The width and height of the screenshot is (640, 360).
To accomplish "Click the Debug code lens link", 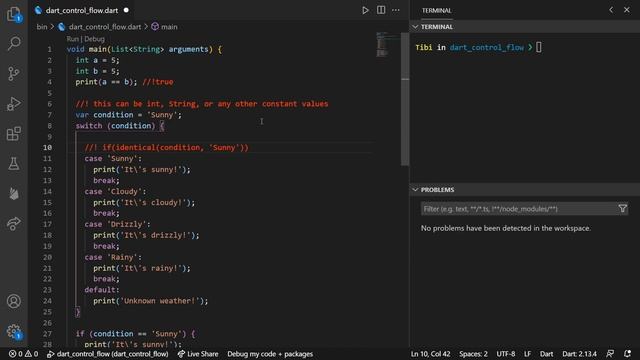I will point(94,39).
